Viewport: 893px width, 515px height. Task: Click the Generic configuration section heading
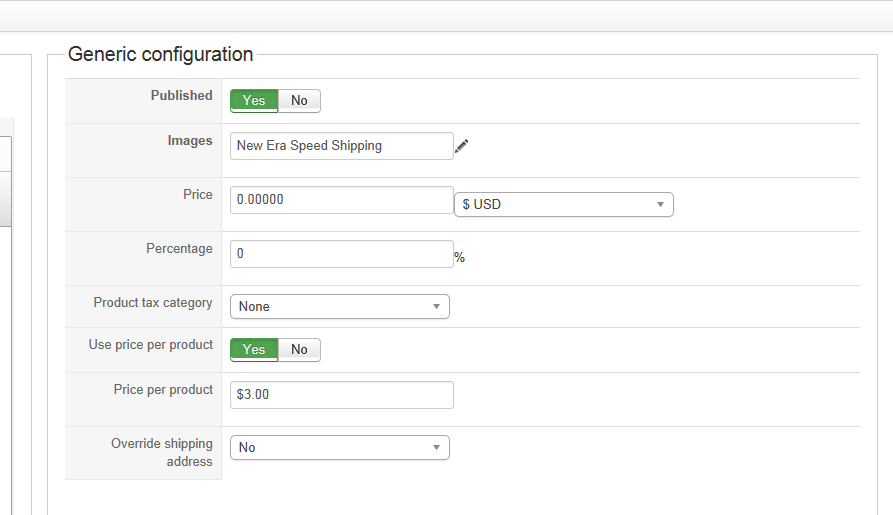point(160,54)
